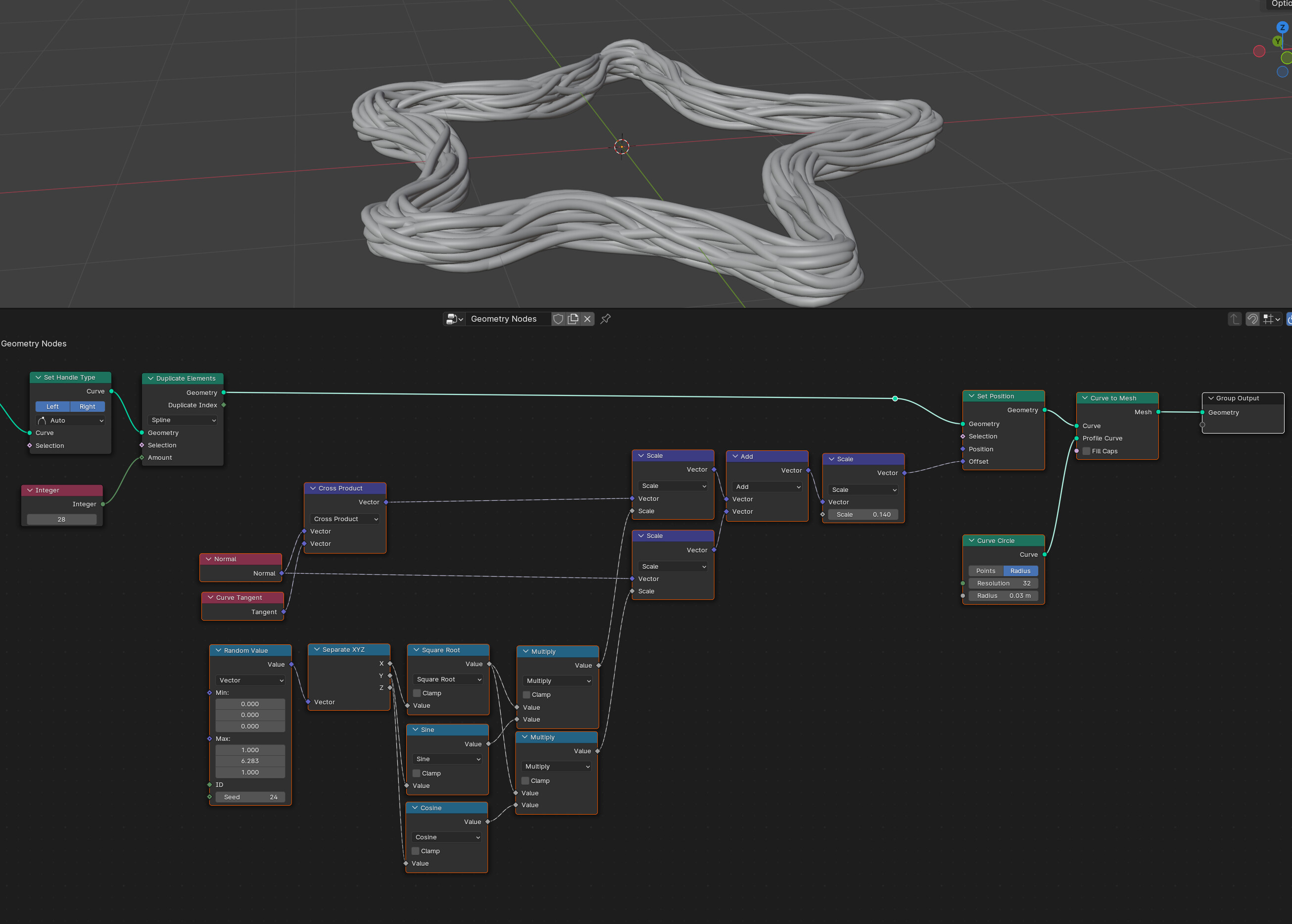This screenshot has width=1292, height=924.
Task: Open the Cosine operation dropdown
Action: (447, 837)
